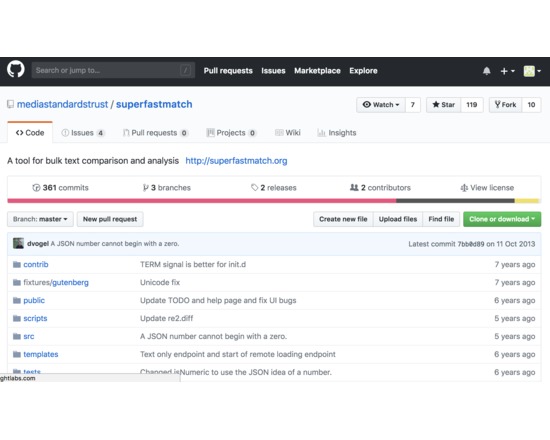This screenshot has width=550, height=440.
Task: Click the contrib folder icon
Action: (17, 264)
